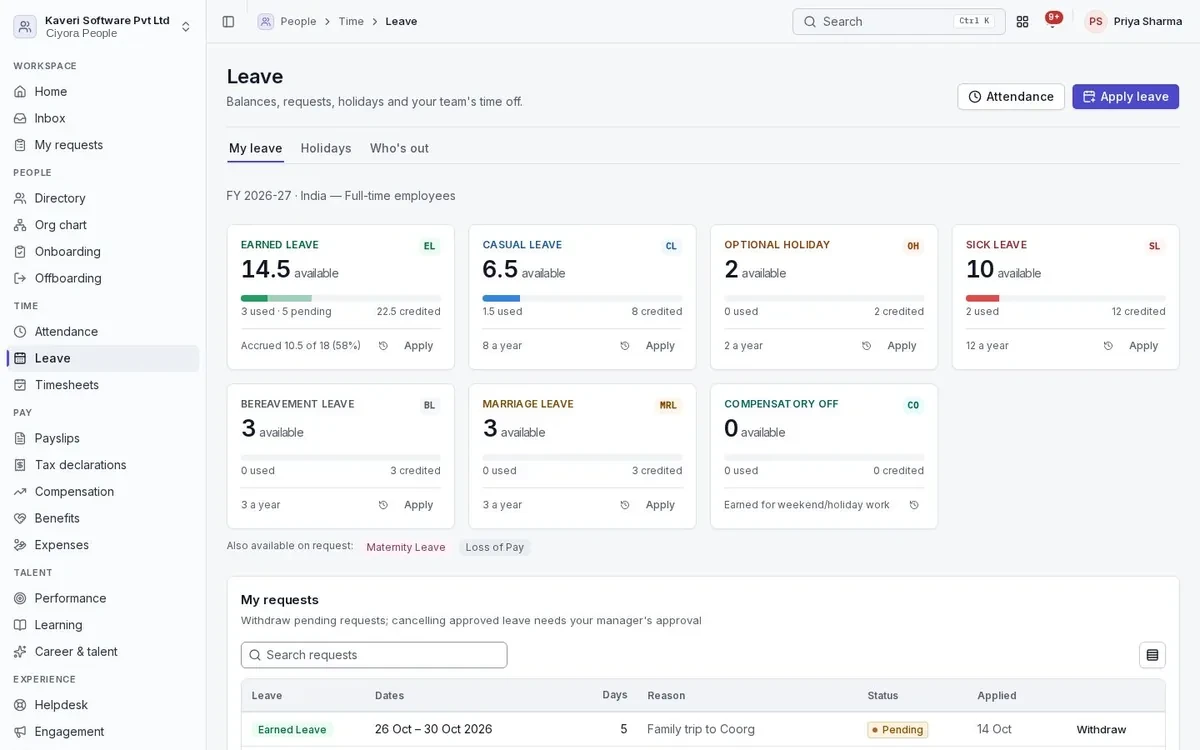
Task: Apply for Earned Leave
Action: point(418,346)
